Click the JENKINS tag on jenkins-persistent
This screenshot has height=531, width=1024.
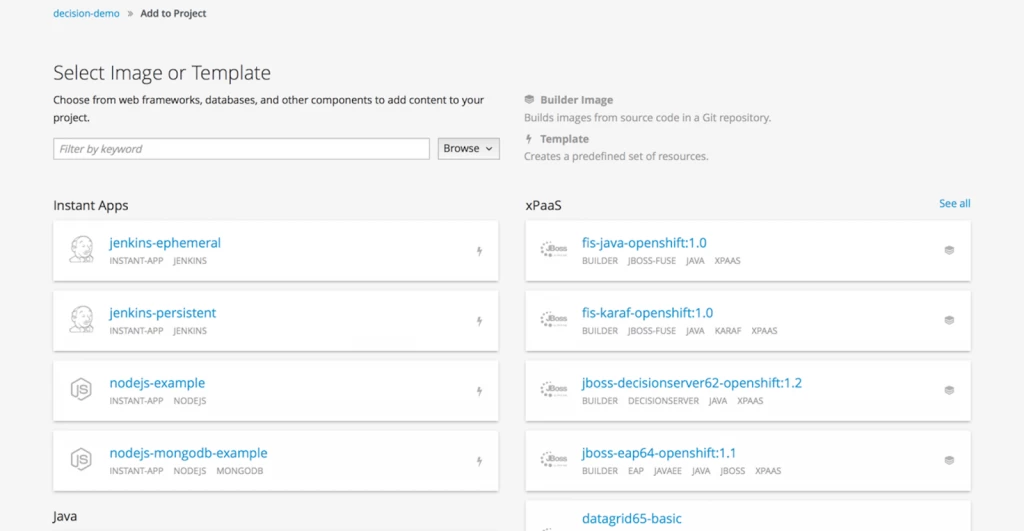click(x=190, y=330)
